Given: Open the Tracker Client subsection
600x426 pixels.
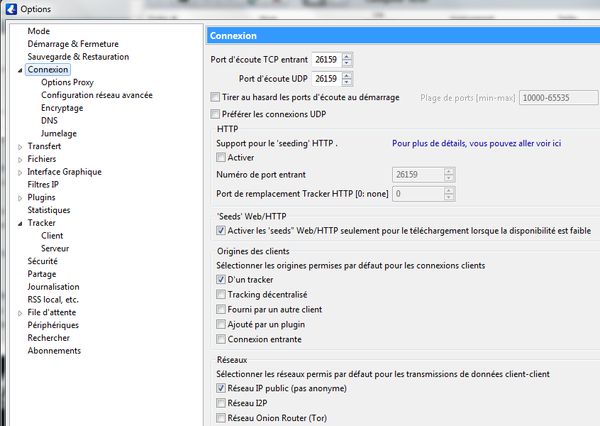Looking at the screenshot, I should 52,236.
